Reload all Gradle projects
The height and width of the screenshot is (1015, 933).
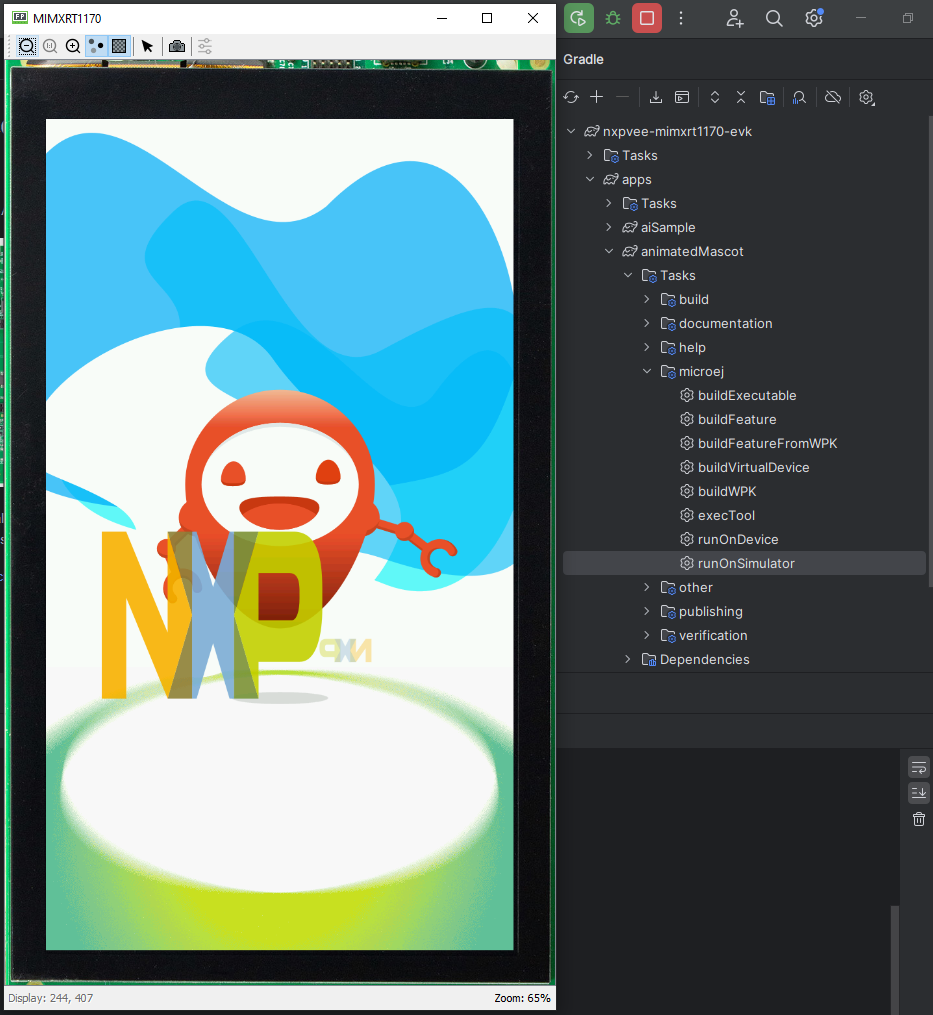click(571, 97)
